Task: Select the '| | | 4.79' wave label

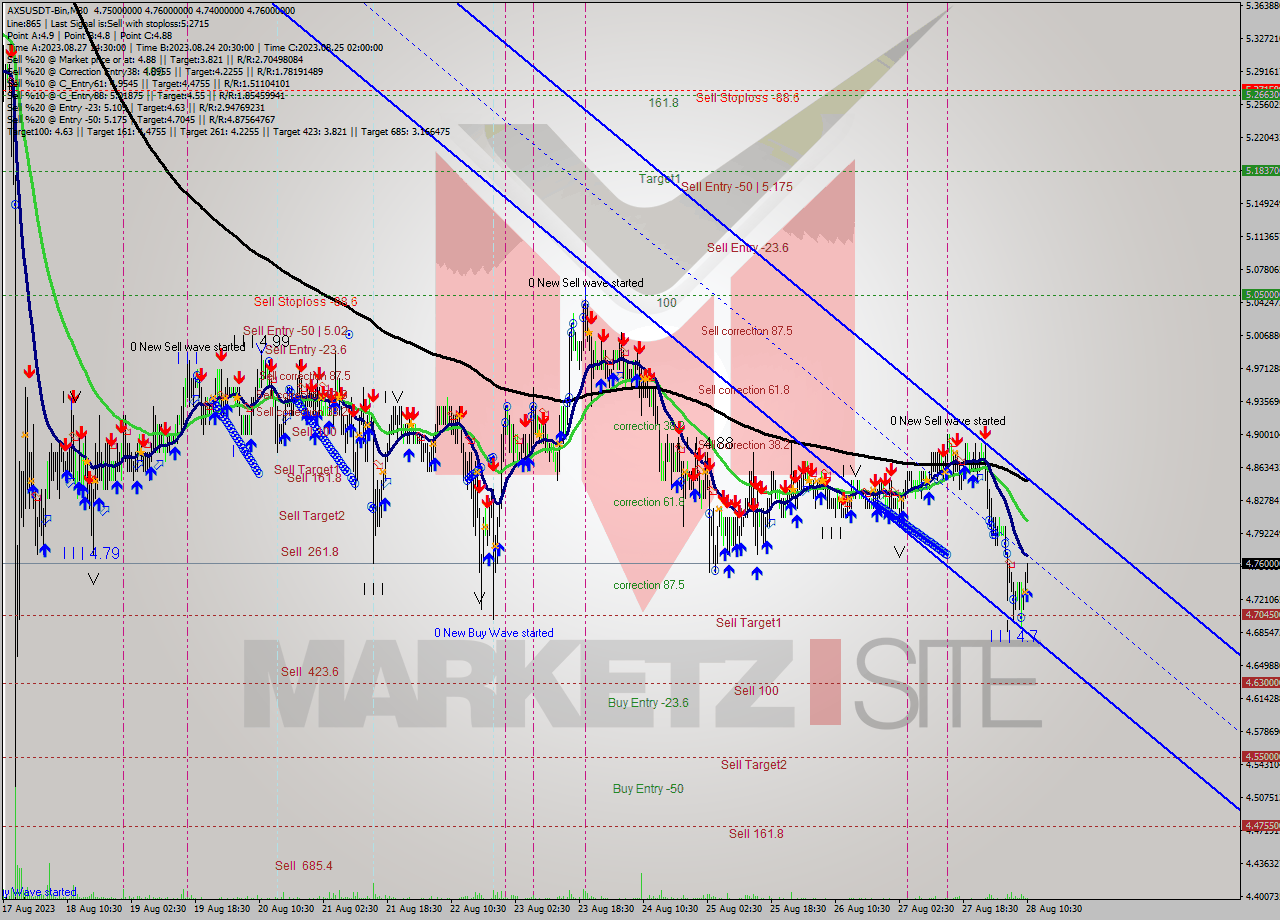Action: point(92,553)
